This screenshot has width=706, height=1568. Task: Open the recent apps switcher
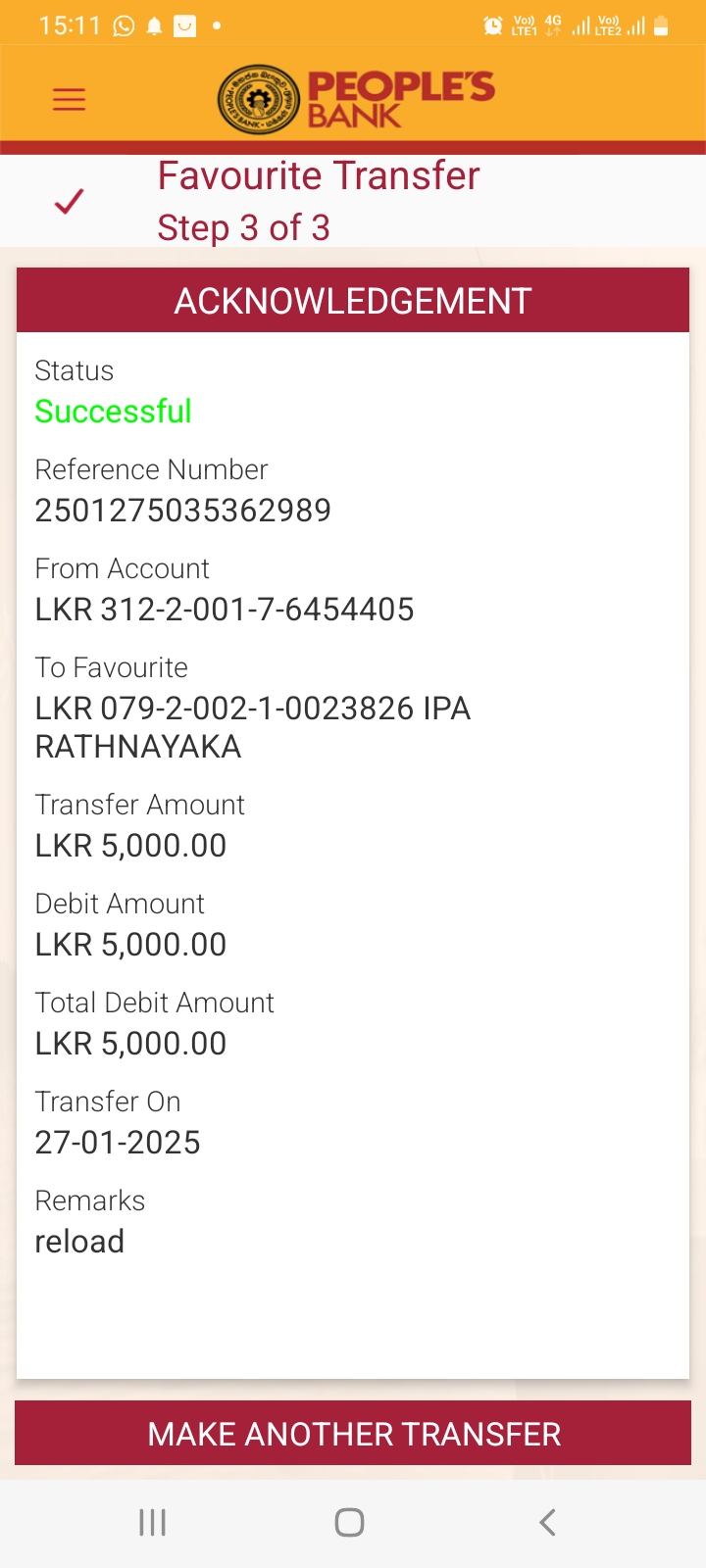pos(152,1522)
